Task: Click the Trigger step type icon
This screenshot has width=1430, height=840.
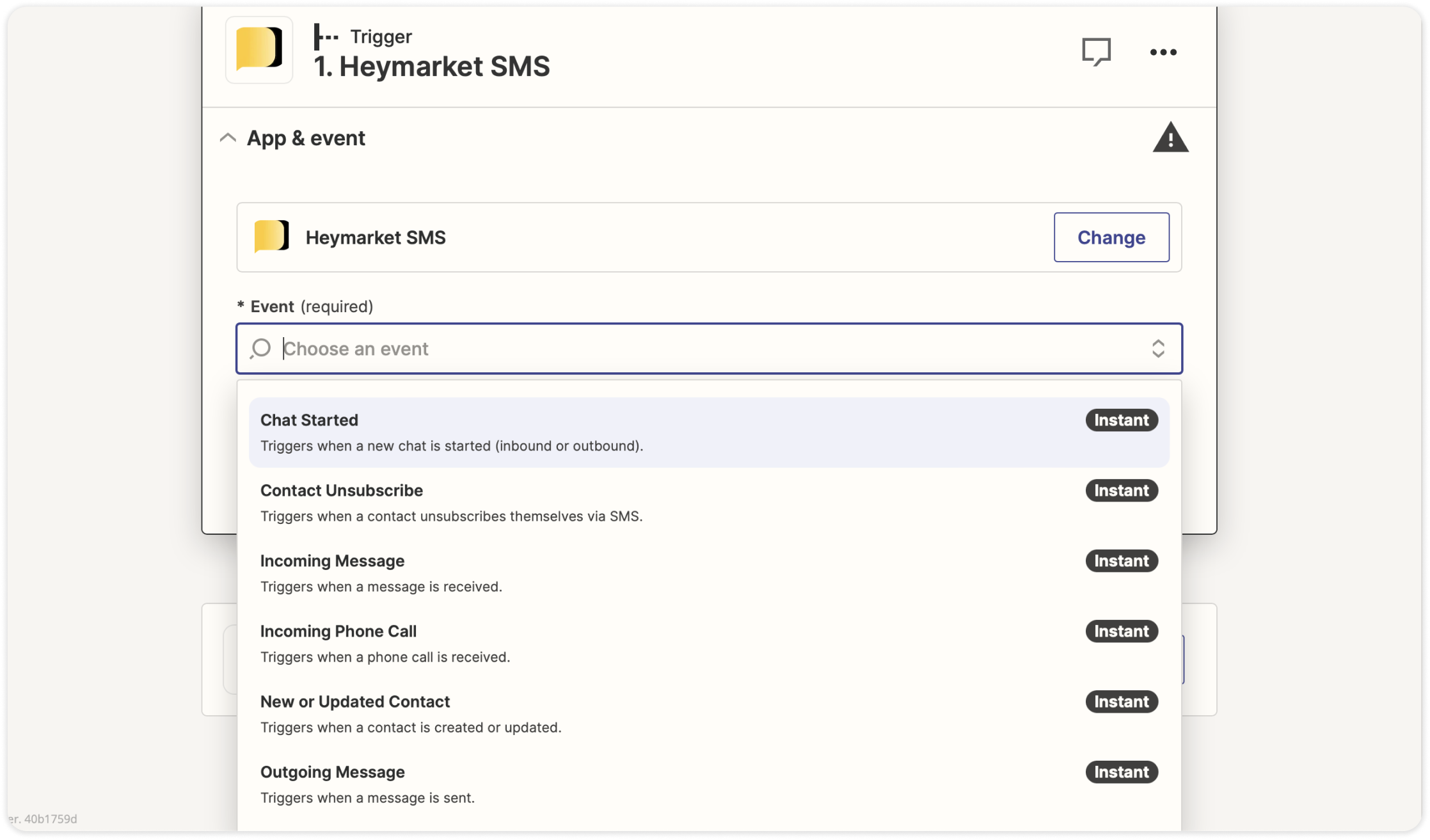Action: (326, 36)
